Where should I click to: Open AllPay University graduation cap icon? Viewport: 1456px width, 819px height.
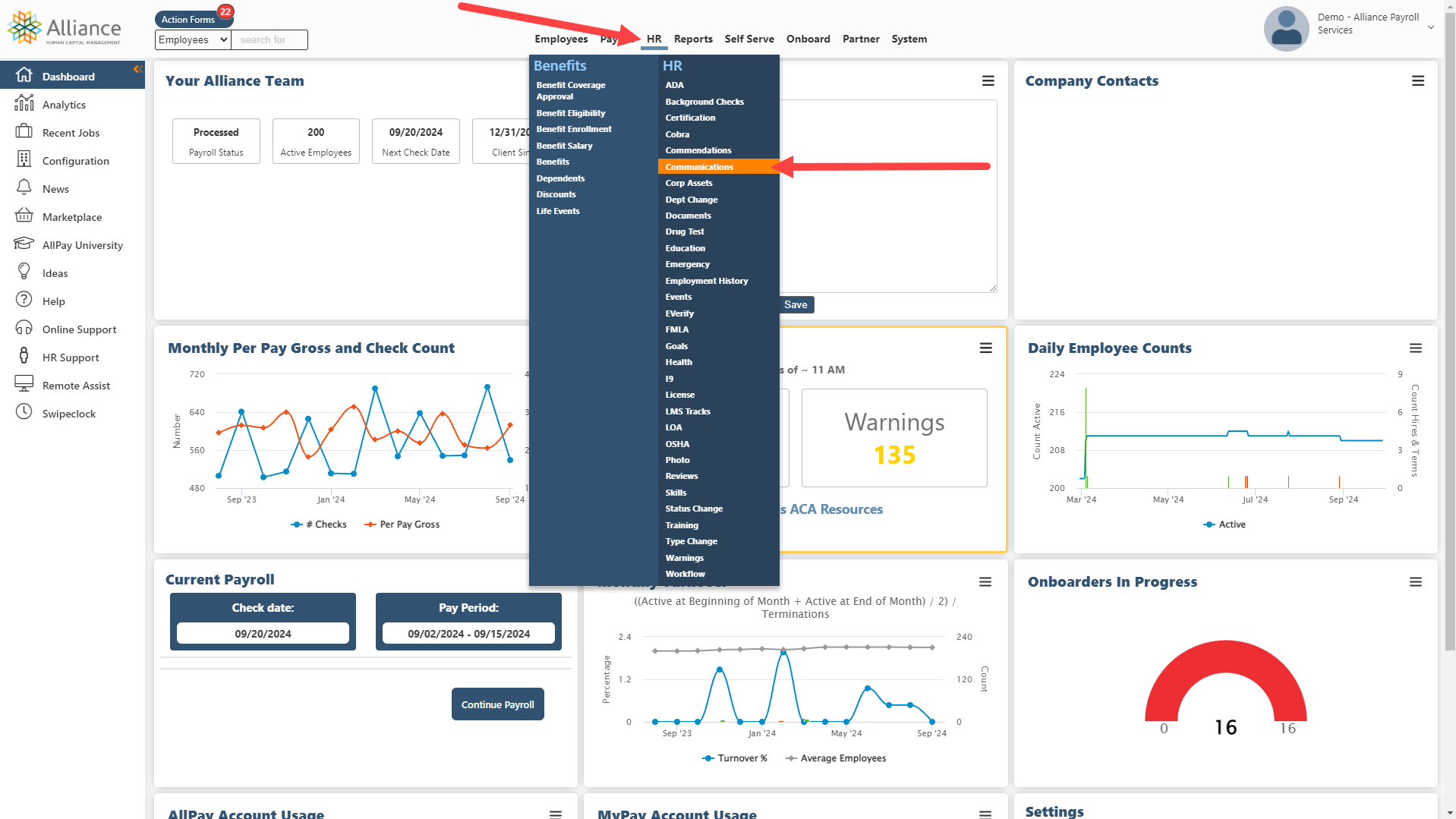24,244
